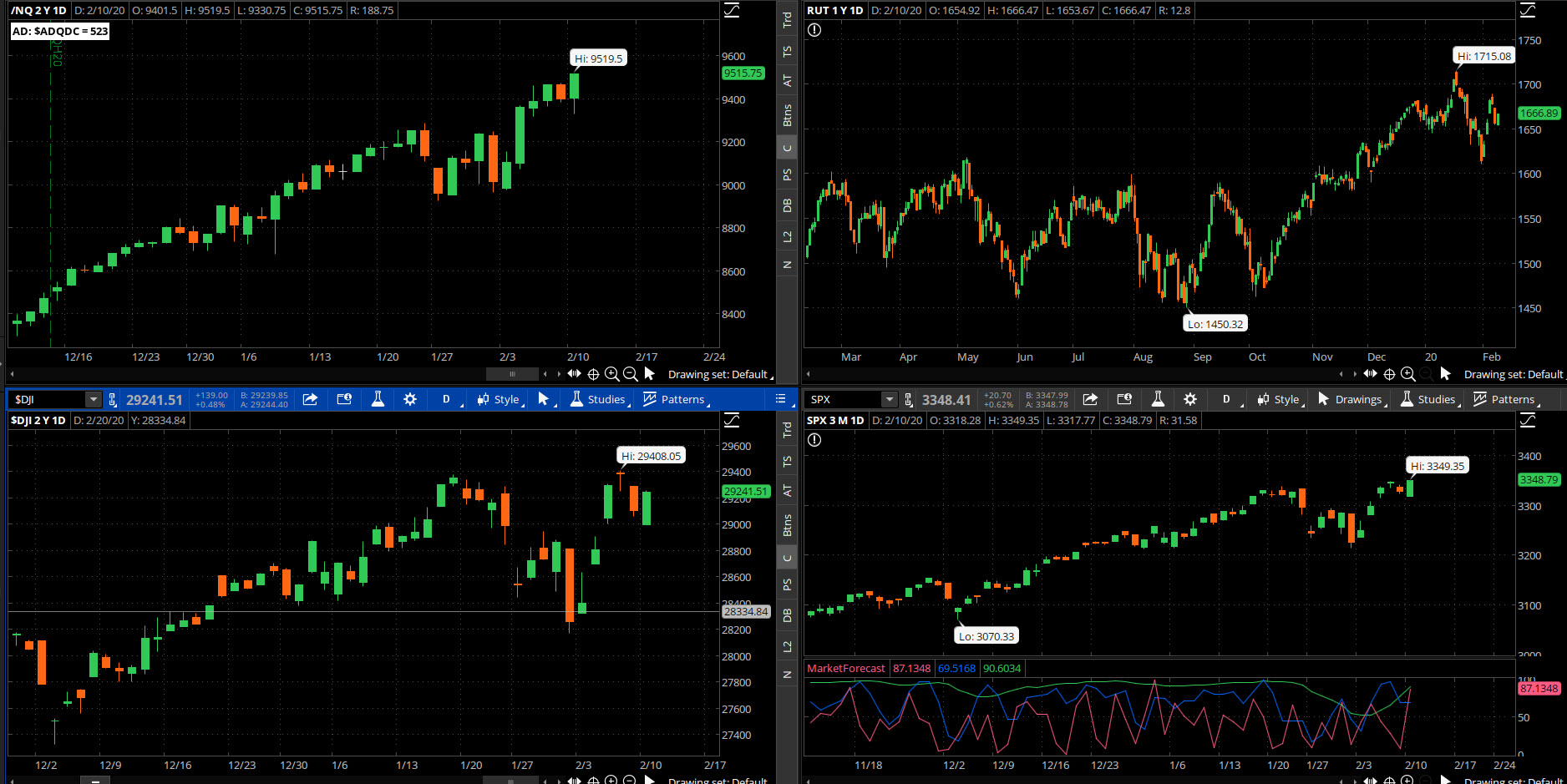The height and width of the screenshot is (784, 1567).
Task: Toggle the N sidebar tab beside /NQ chart
Action: point(787,265)
